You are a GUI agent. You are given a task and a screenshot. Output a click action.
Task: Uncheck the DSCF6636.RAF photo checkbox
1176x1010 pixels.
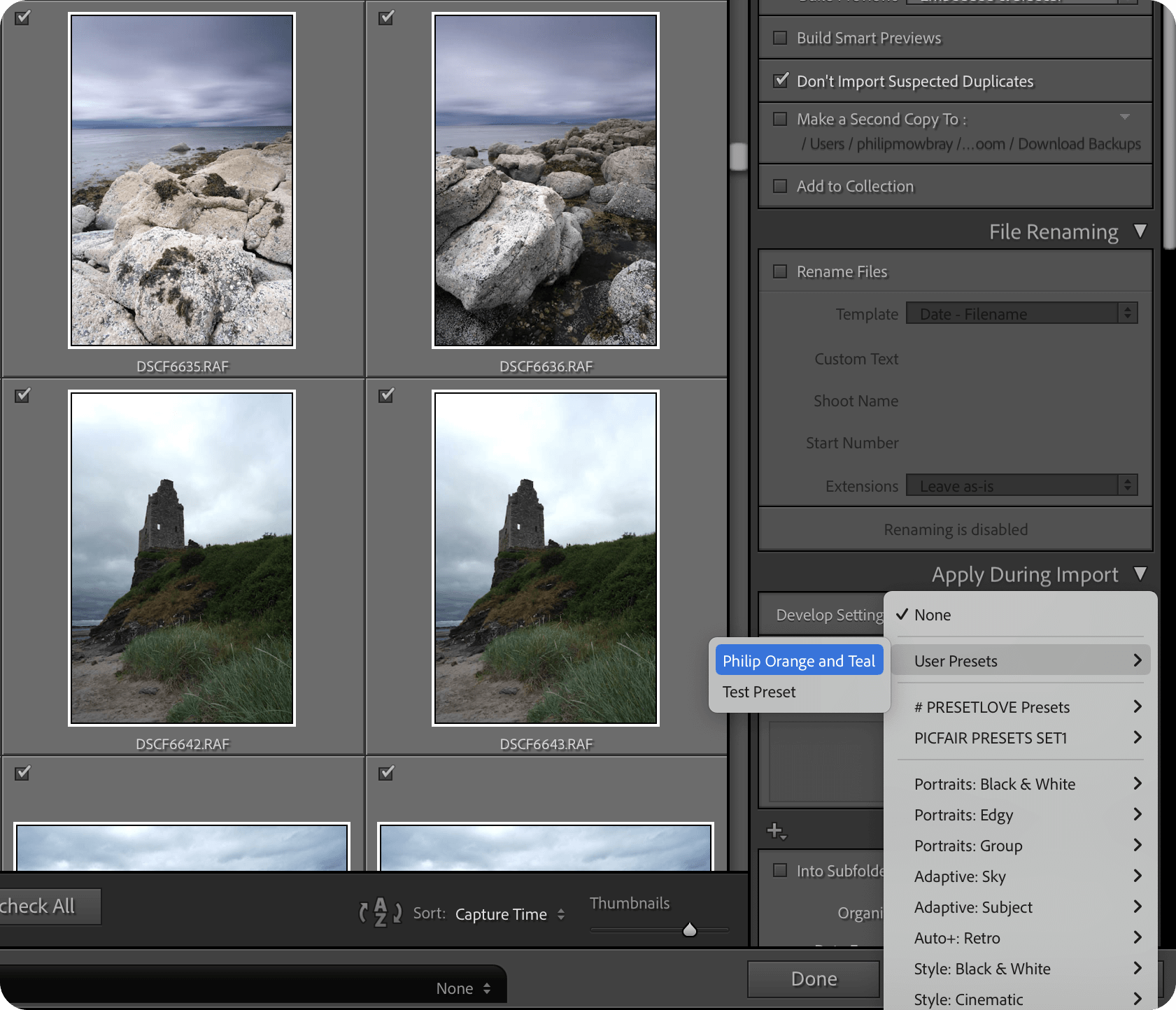click(x=386, y=17)
